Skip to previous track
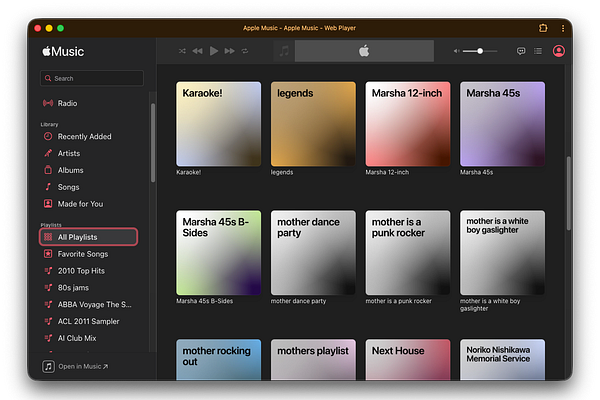Viewport: 600px width, 400px height. tap(197, 51)
